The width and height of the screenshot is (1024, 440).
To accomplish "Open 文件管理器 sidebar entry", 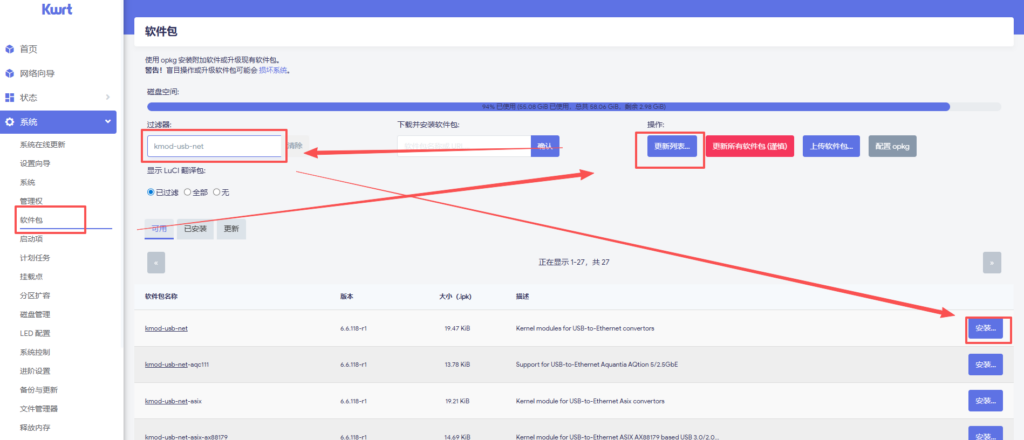I will [39, 409].
